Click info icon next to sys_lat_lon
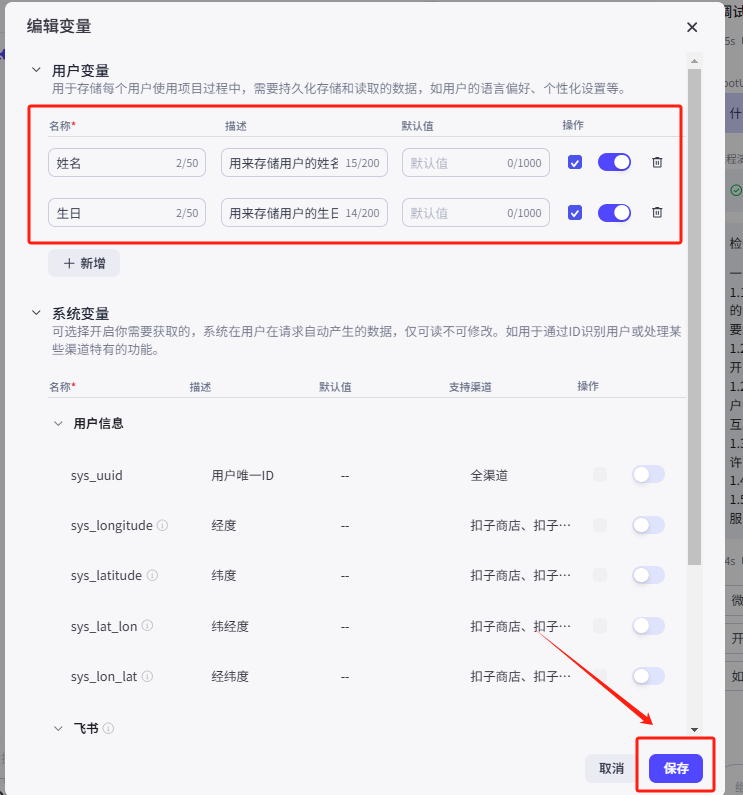 pyautogui.click(x=147, y=626)
